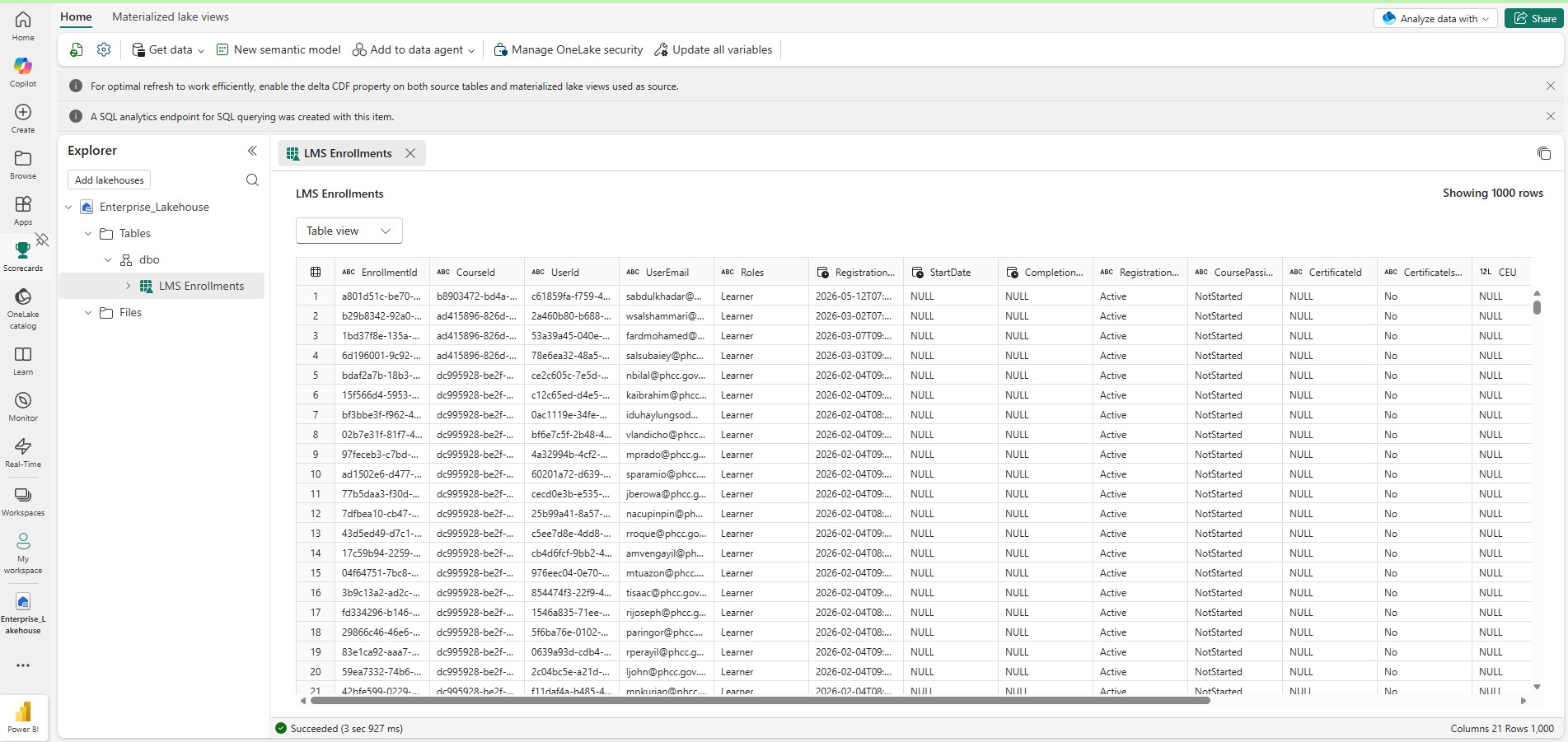Click the vertical scrollbar thumb of the table

(1537, 306)
